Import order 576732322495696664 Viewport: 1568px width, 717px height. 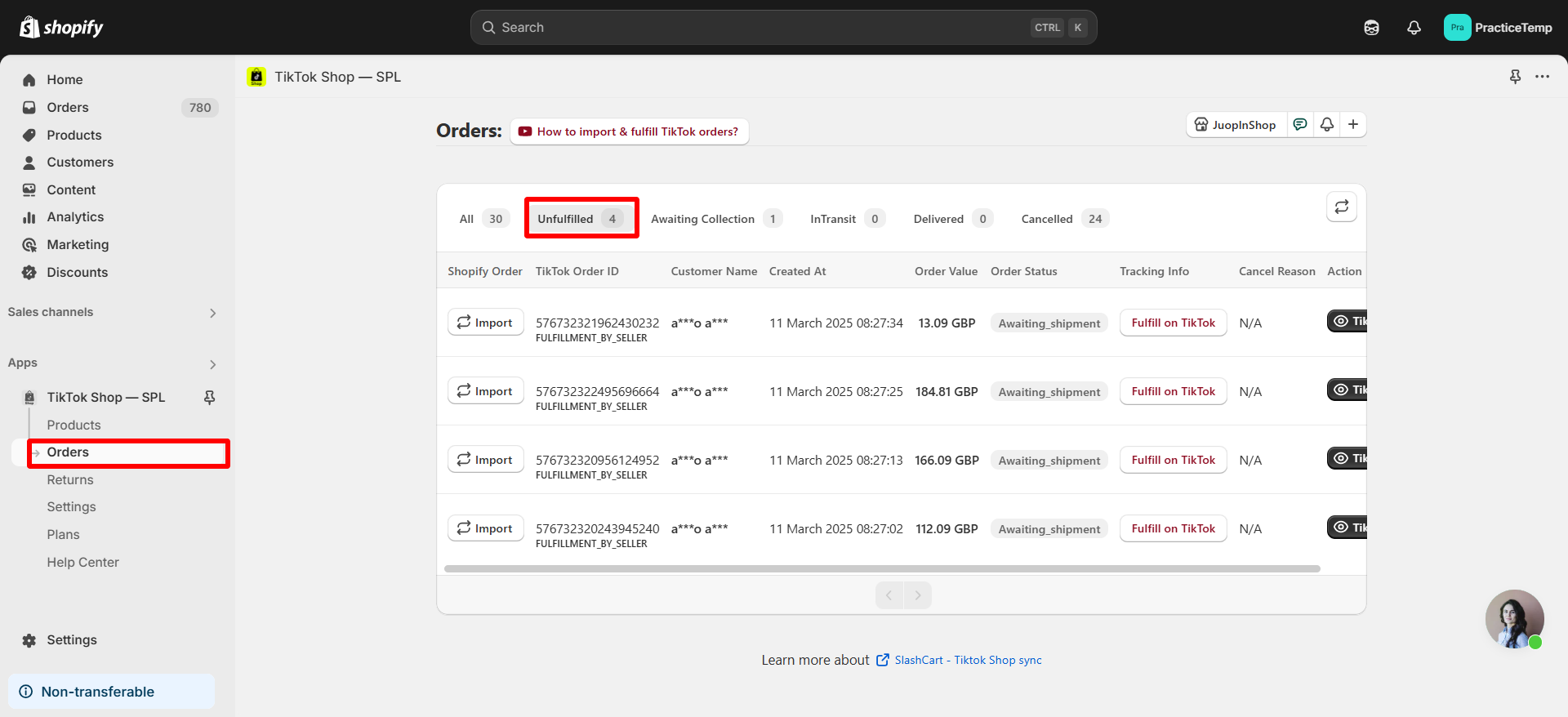485,391
